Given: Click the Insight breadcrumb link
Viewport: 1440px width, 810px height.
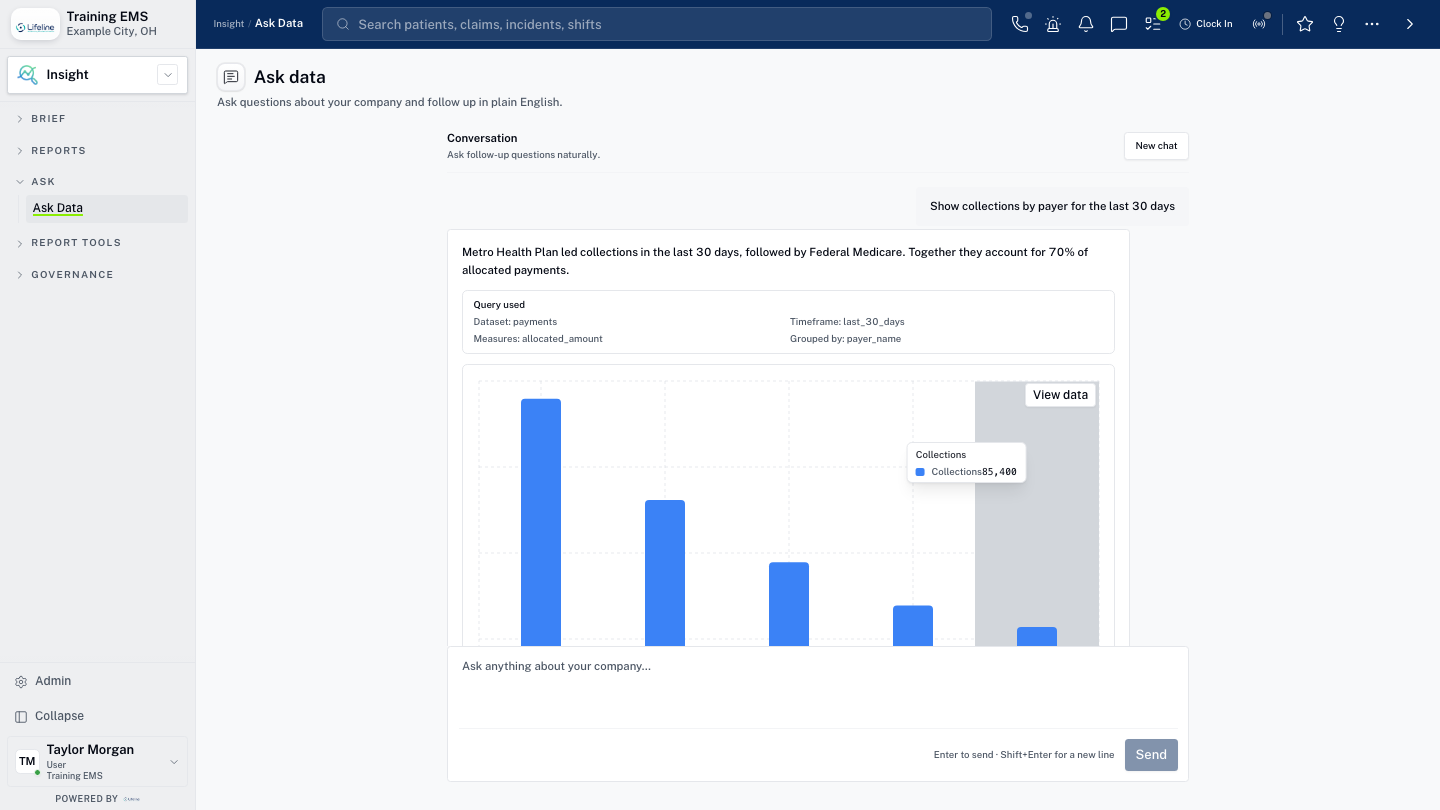Looking at the screenshot, I should (228, 24).
